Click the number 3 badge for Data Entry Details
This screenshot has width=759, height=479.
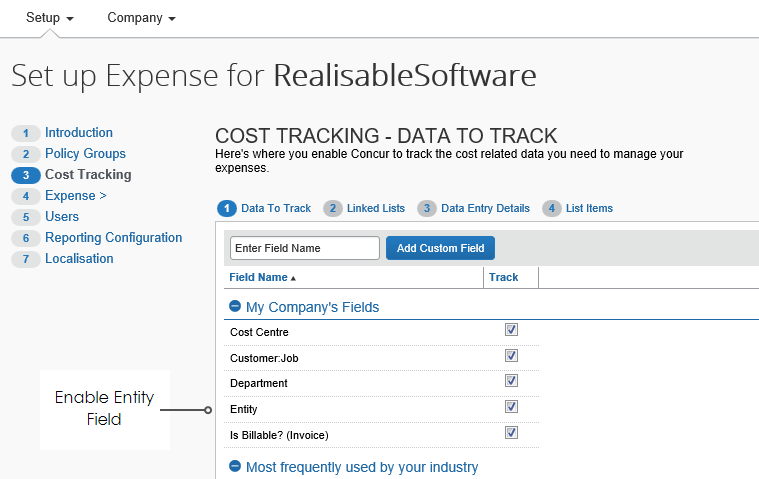(426, 209)
